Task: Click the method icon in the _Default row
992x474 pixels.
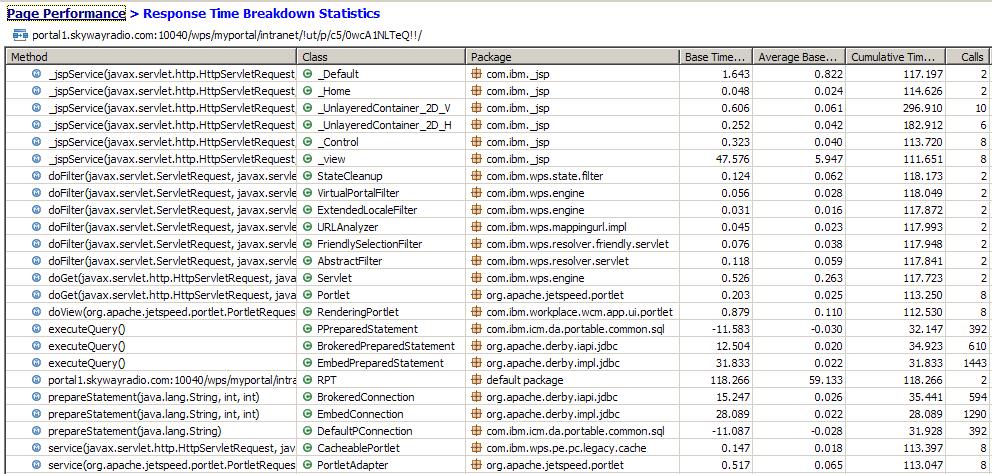Action: [37, 74]
